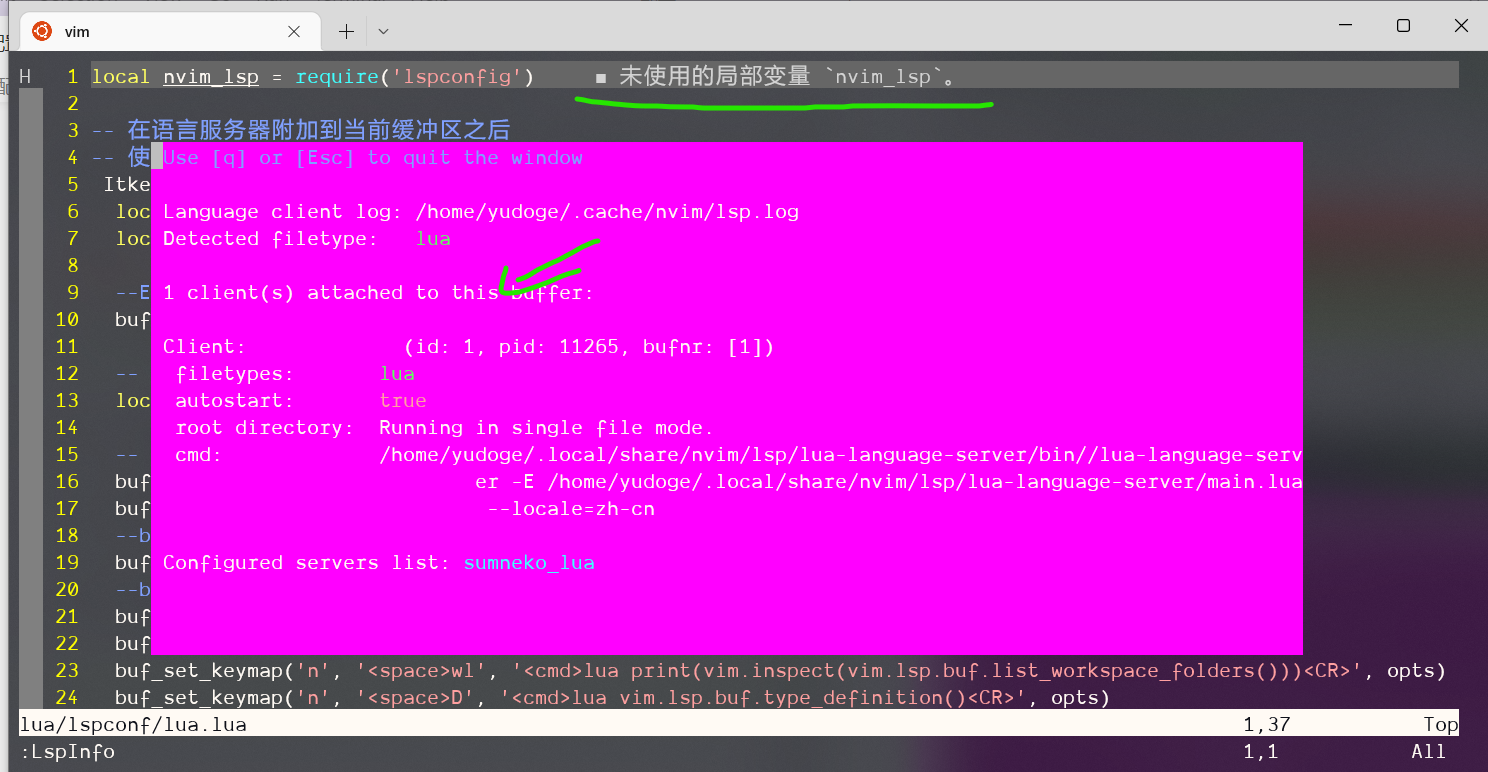Image resolution: width=1488 pixels, height=772 pixels.
Task: Close the terminal window
Action: 1463,26
